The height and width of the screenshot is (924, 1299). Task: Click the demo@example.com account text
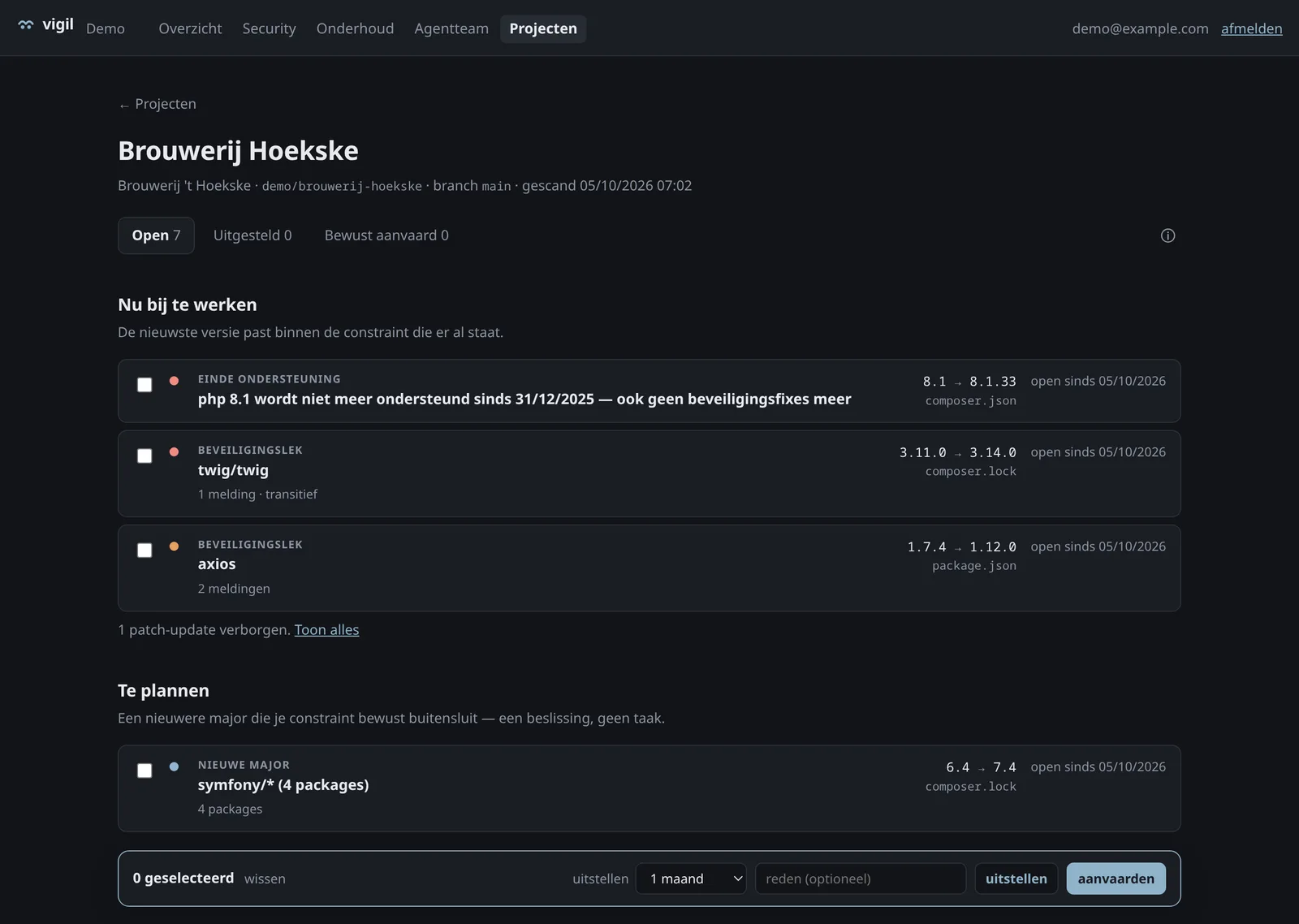pos(1140,28)
